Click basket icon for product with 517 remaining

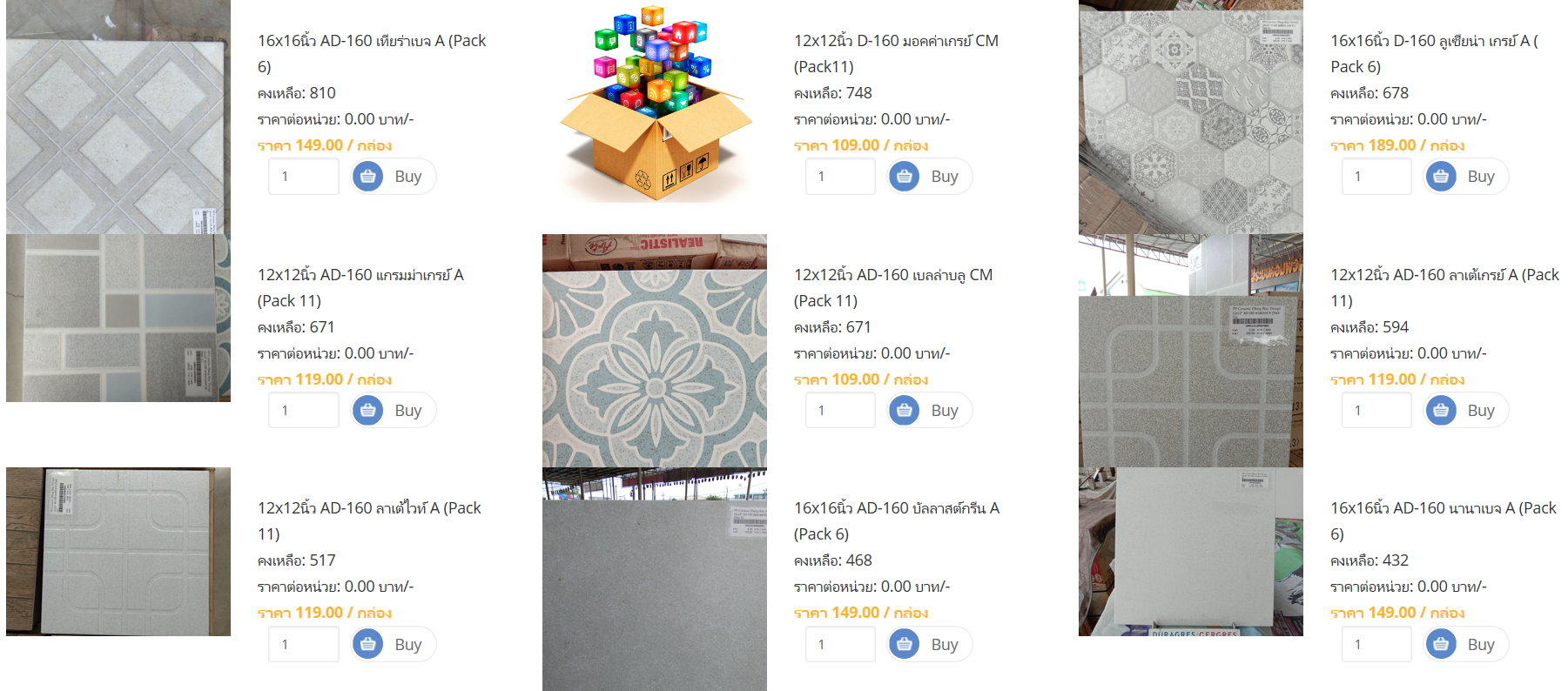(368, 644)
